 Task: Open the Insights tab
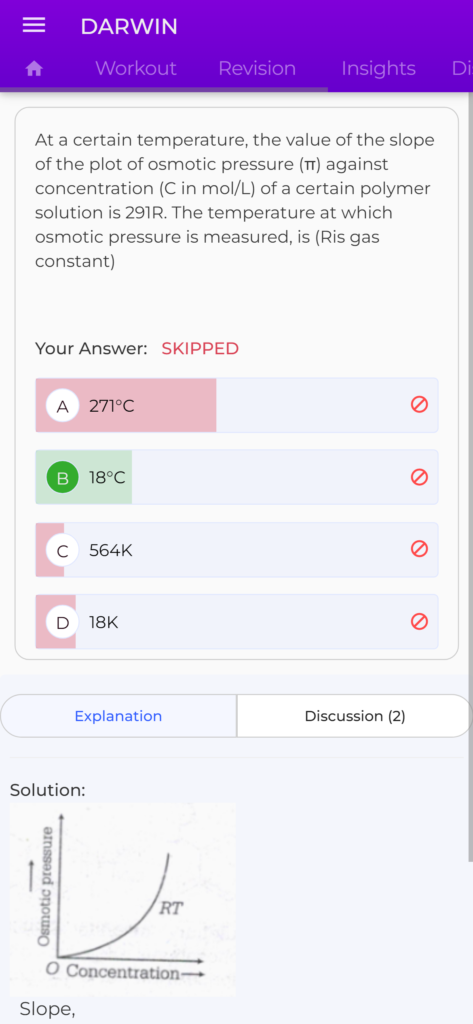[378, 68]
